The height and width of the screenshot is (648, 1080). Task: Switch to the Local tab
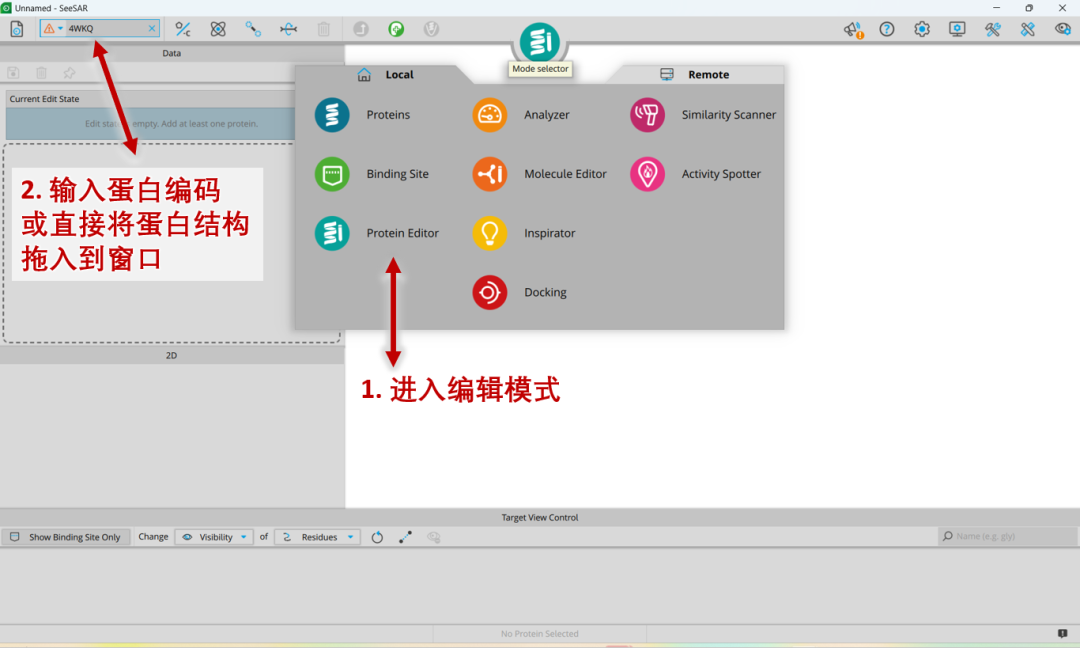tap(386, 74)
